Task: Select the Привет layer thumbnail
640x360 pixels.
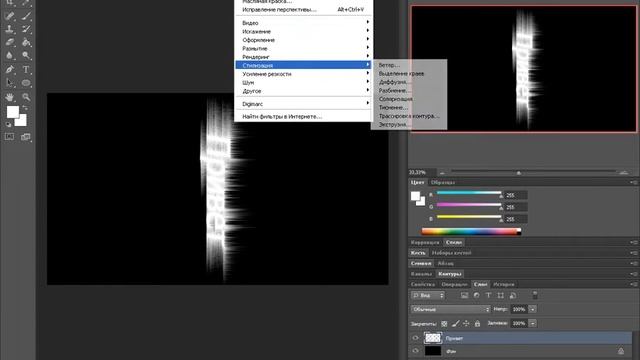Action: (x=433, y=338)
